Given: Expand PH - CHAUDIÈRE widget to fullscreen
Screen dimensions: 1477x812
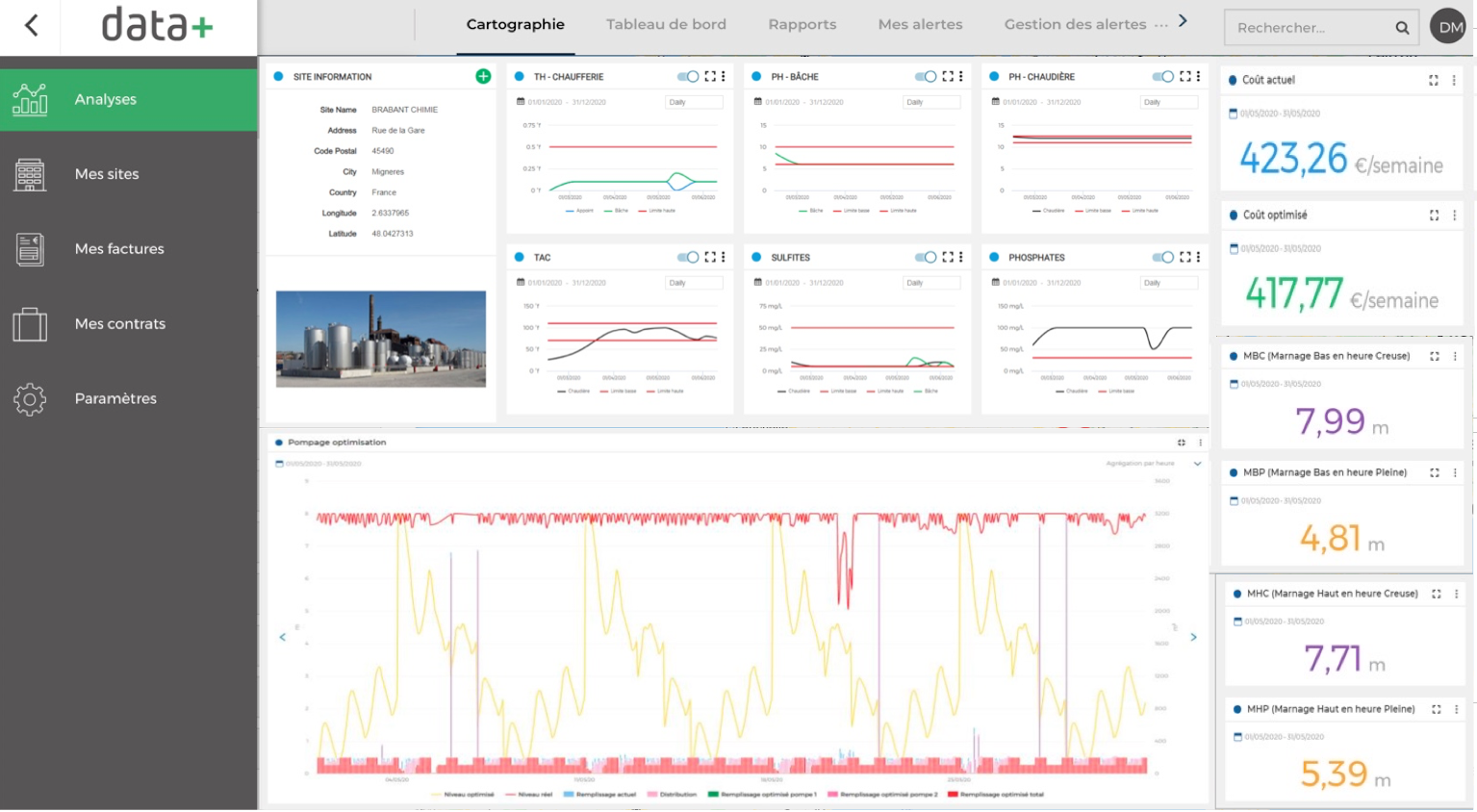Looking at the screenshot, I should (x=1185, y=76).
